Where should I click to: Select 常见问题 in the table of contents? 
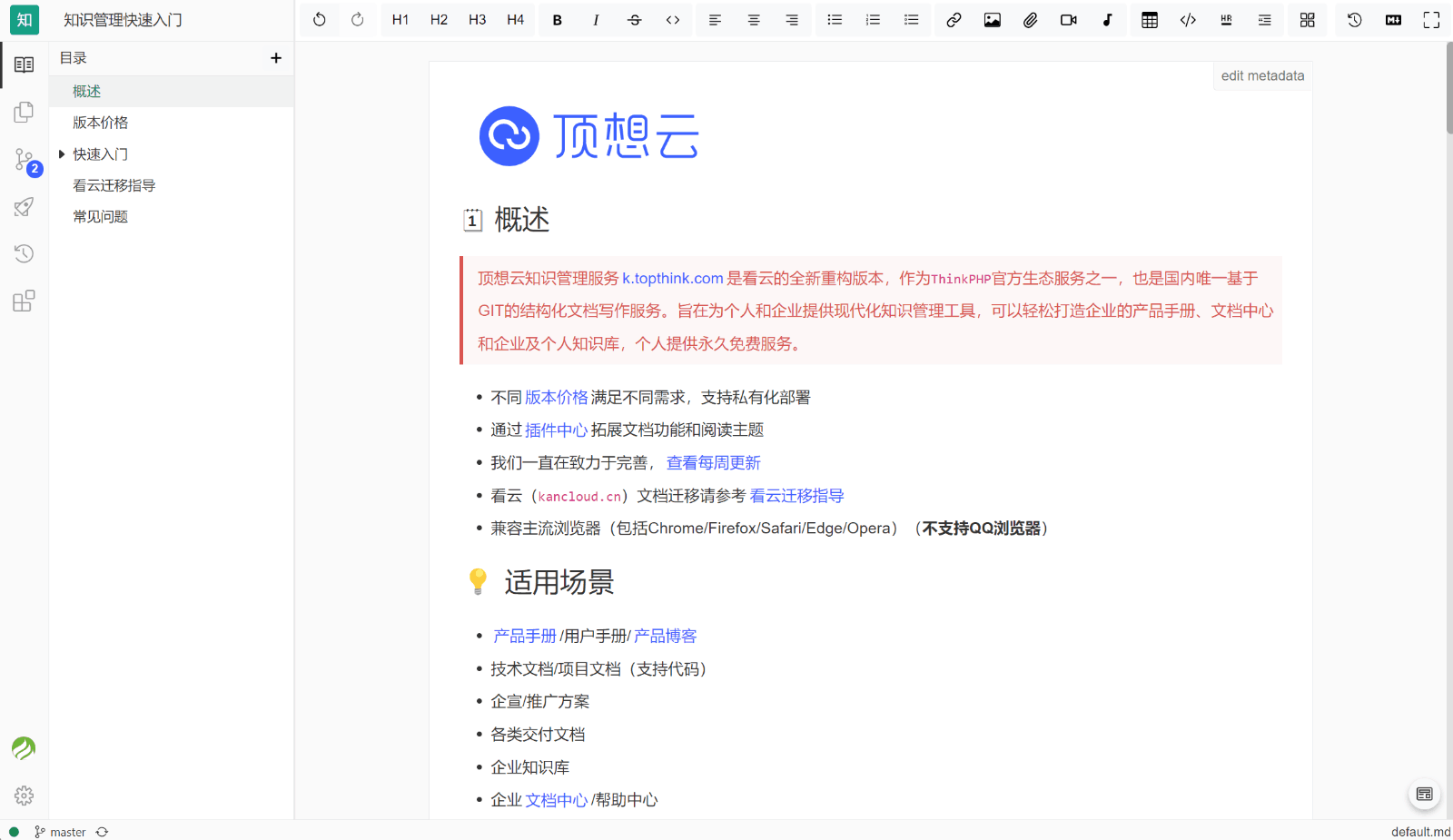99,216
